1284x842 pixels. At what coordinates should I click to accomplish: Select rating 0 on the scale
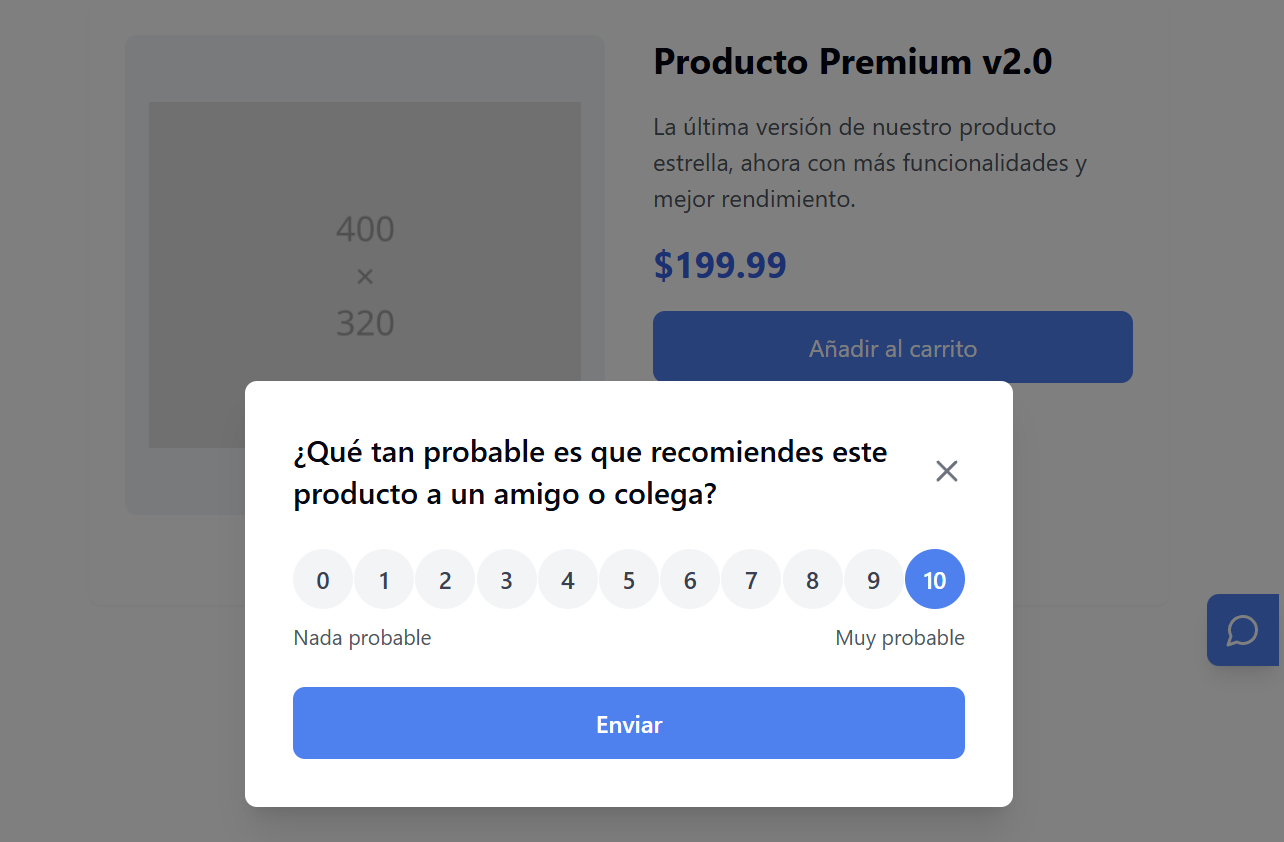(x=323, y=580)
